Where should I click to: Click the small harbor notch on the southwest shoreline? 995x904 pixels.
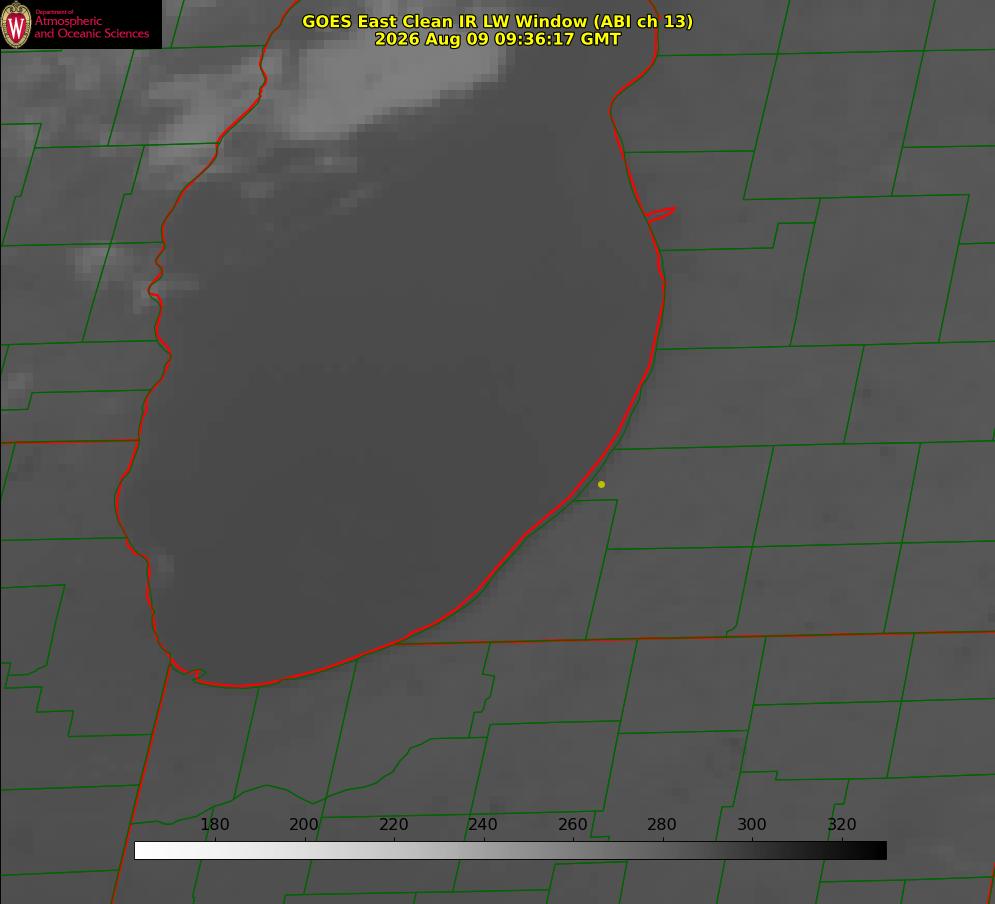coord(189,671)
